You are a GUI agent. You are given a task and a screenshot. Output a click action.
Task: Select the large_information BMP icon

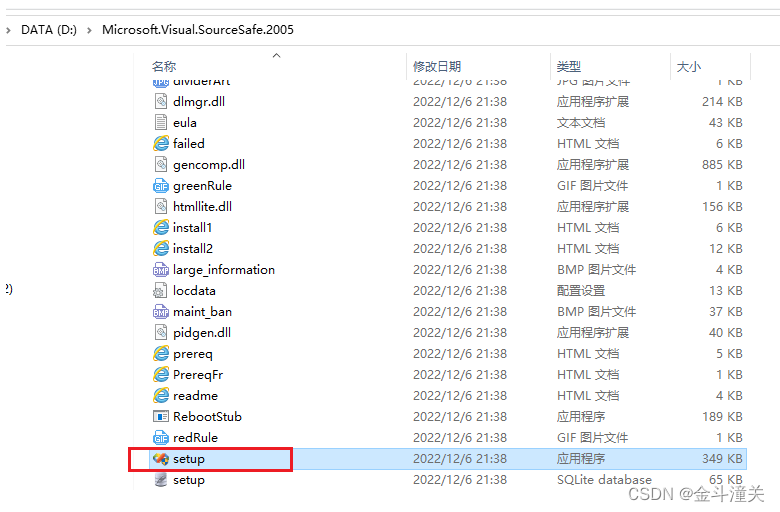[161, 270]
